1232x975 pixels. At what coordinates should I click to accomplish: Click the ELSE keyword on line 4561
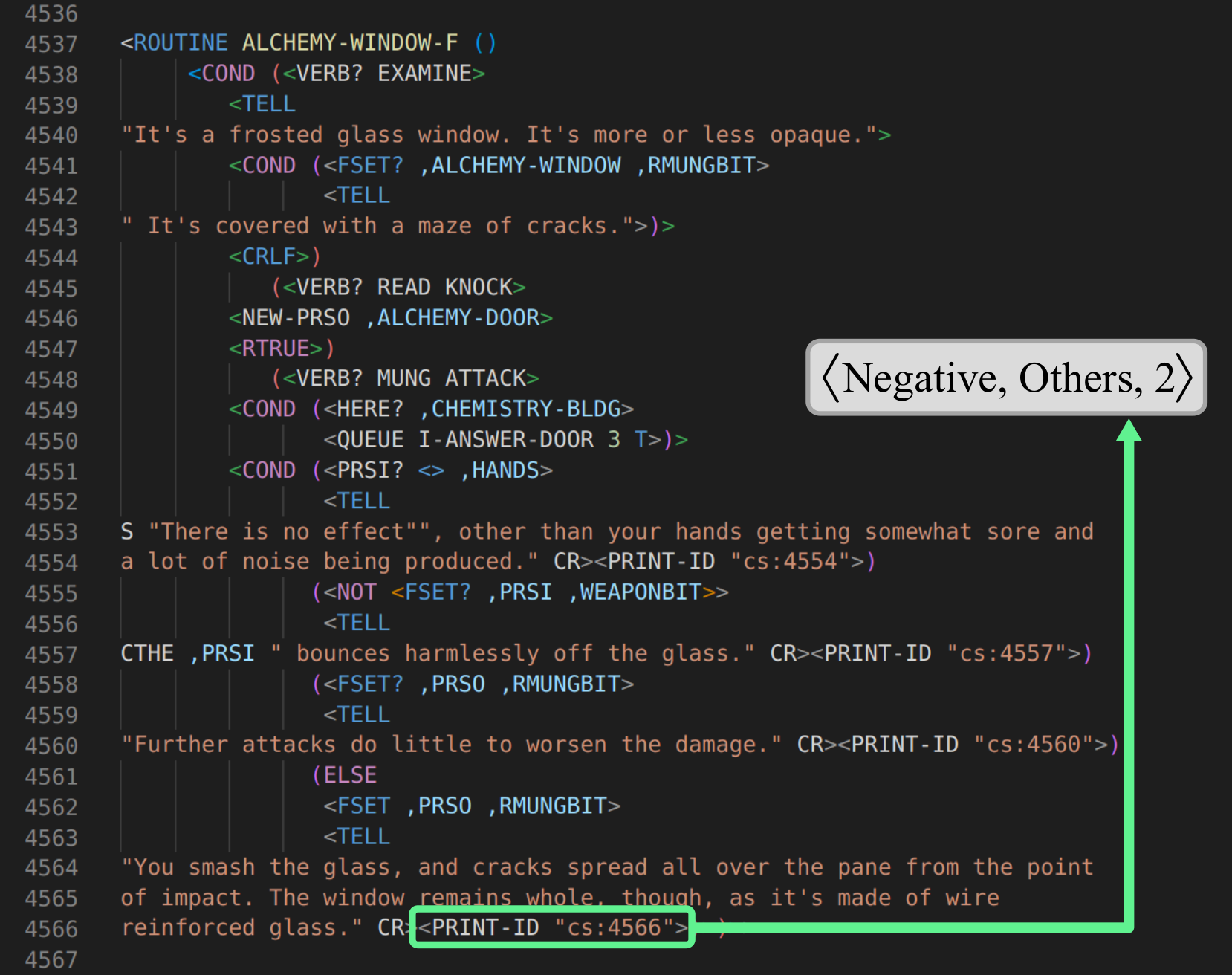click(x=350, y=775)
